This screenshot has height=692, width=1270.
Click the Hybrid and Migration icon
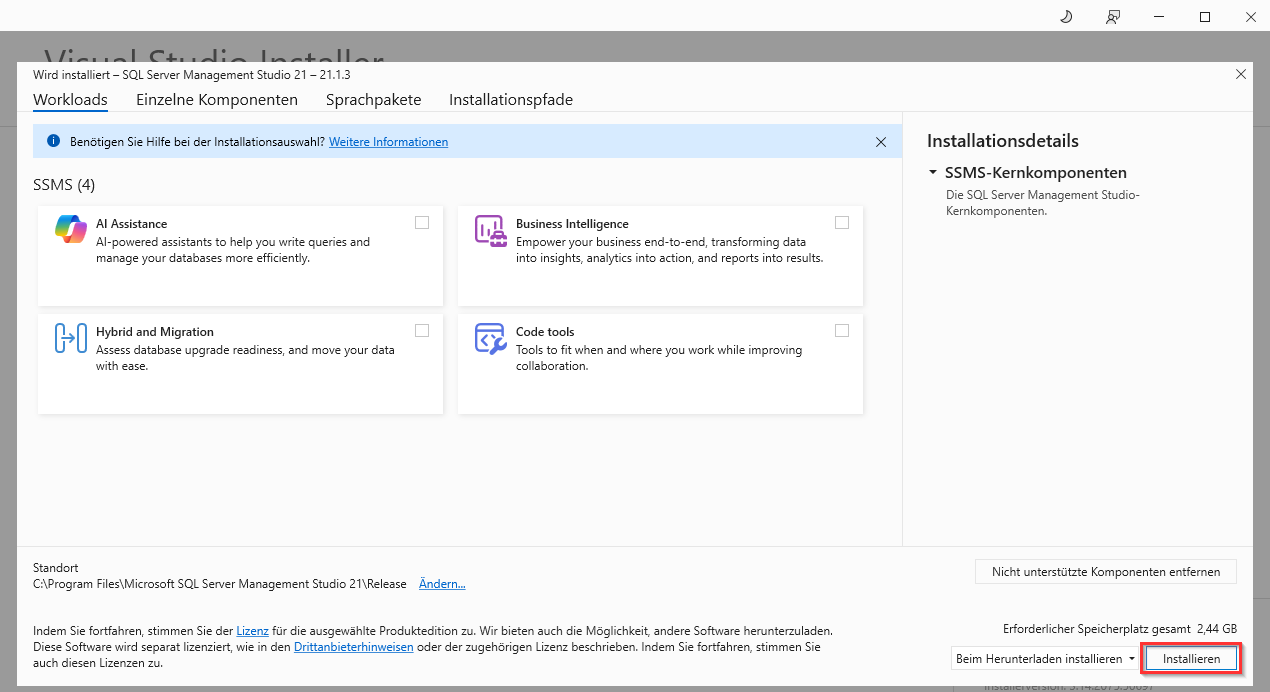tap(71, 338)
